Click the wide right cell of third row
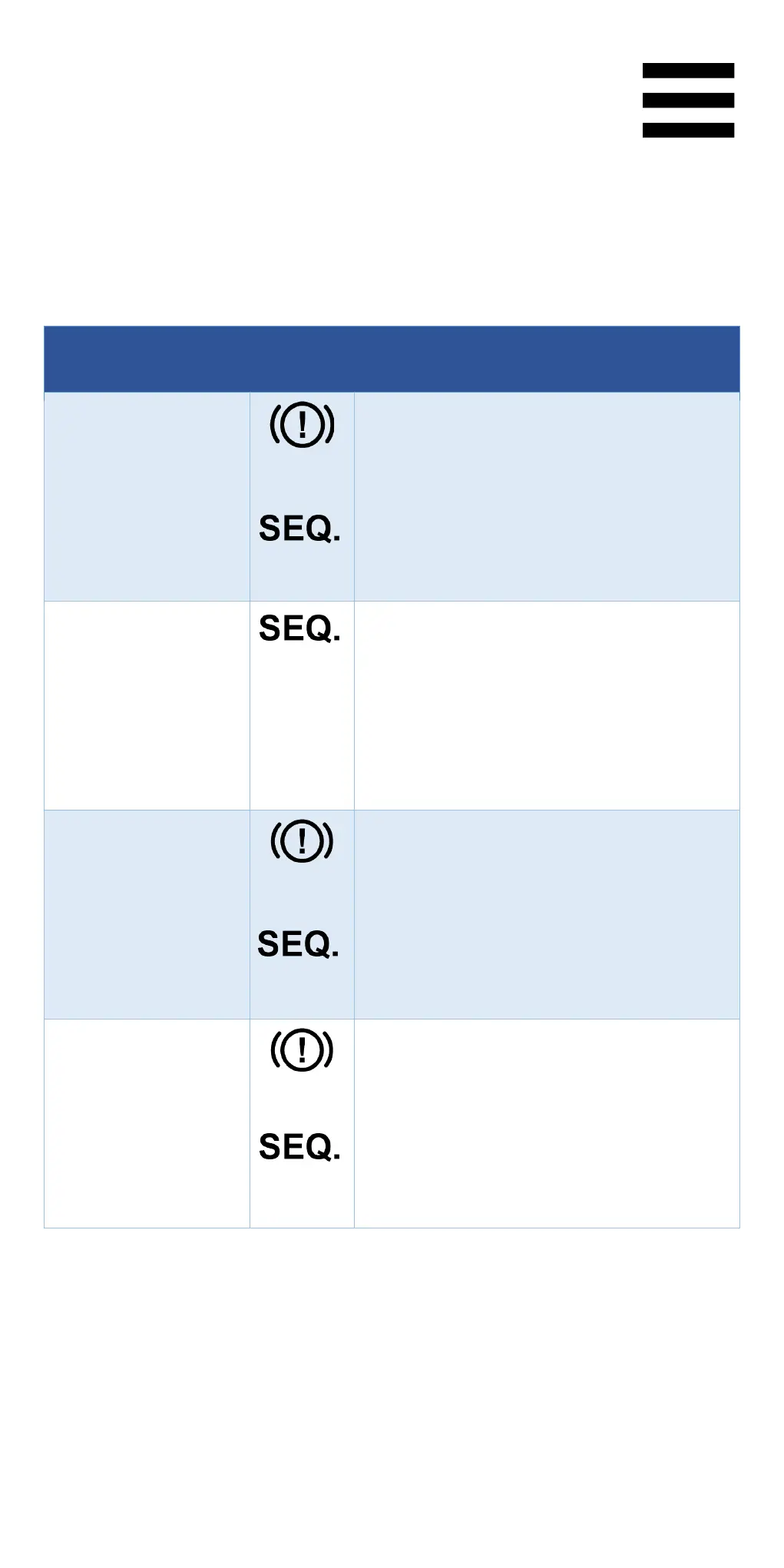The height and width of the screenshot is (1568, 784). (547, 914)
